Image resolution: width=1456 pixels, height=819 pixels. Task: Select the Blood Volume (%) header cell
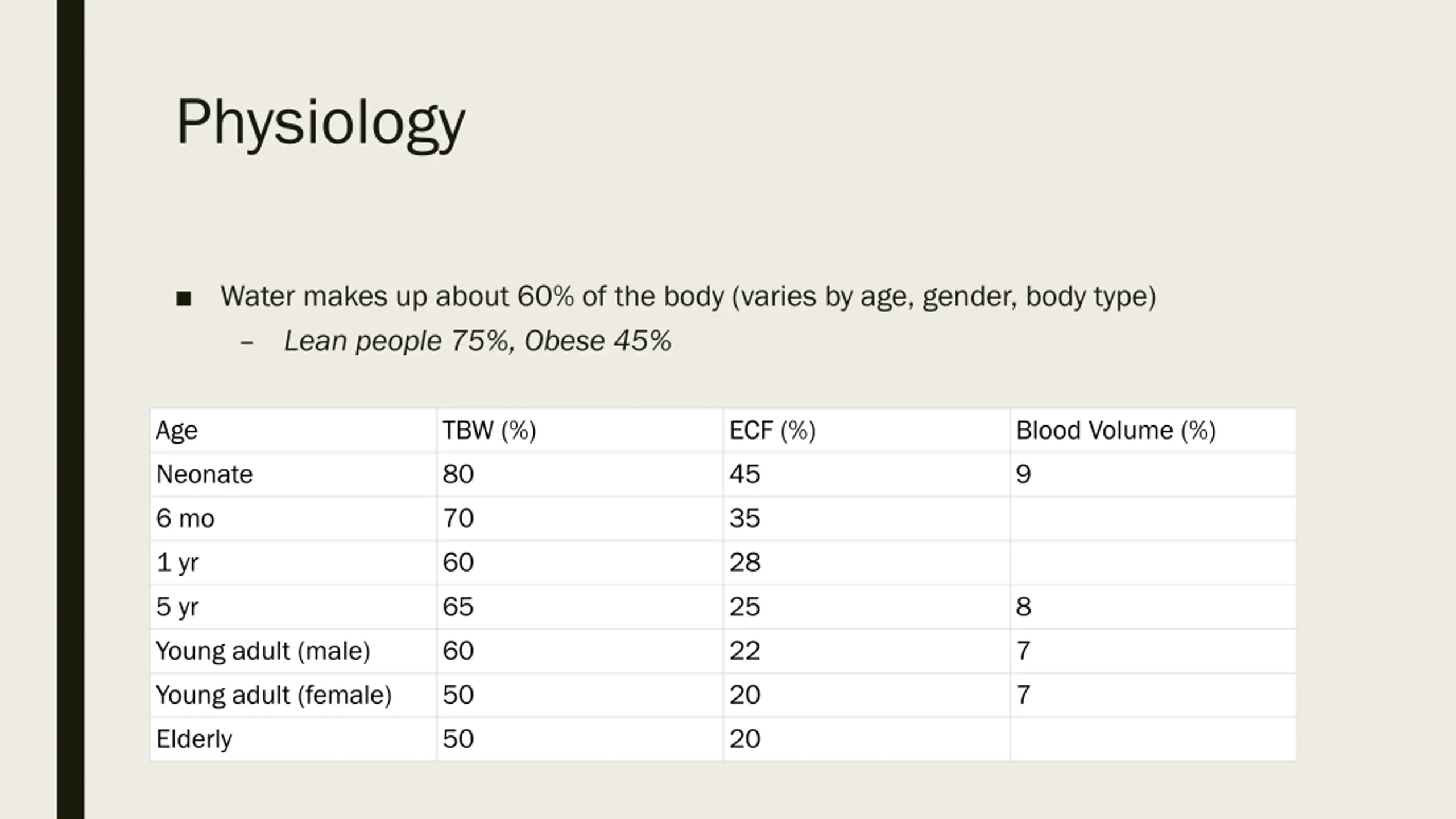point(1153,430)
